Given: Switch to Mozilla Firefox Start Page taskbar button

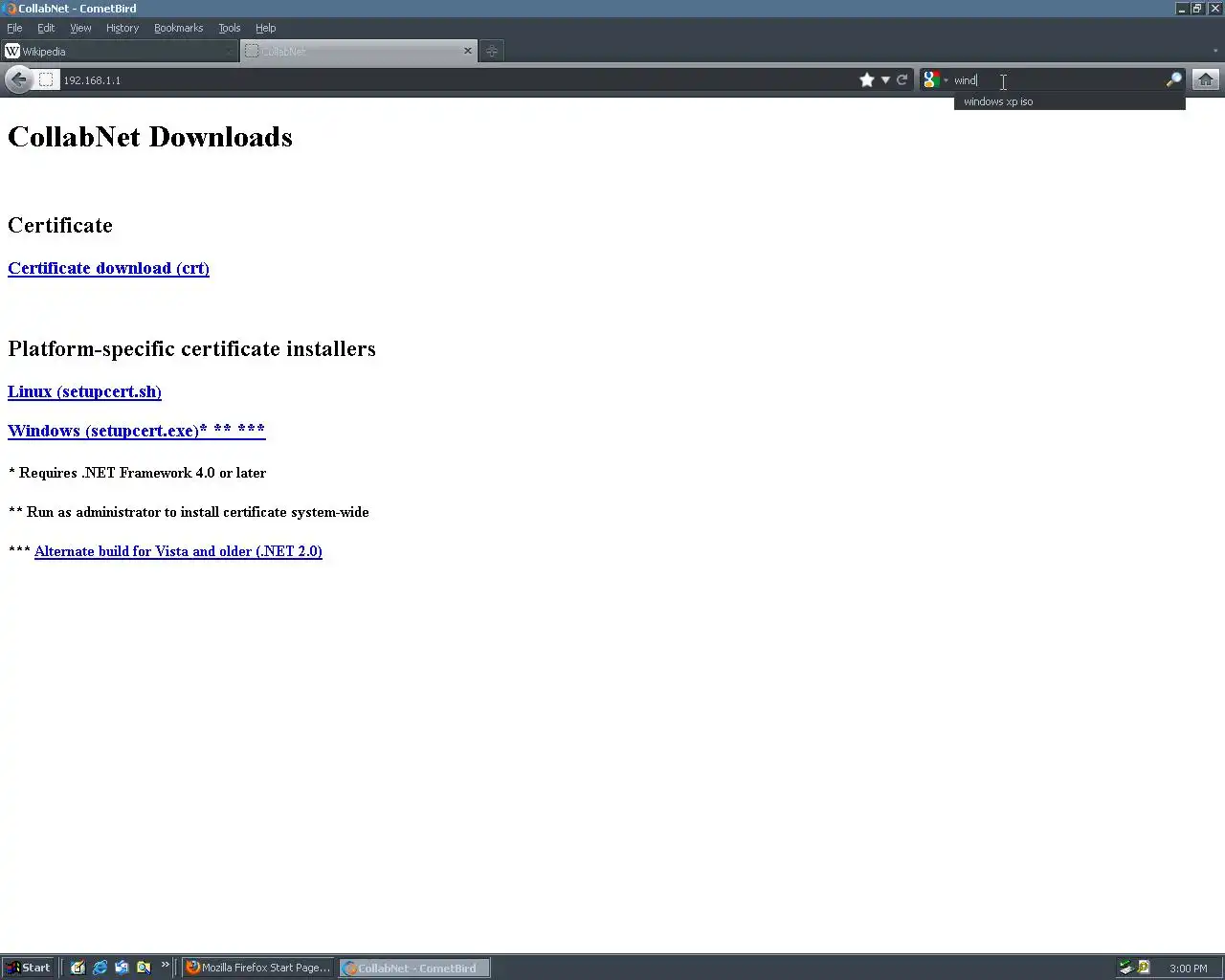Looking at the screenshot, I should pyautogui.click(x=258, y=968).
